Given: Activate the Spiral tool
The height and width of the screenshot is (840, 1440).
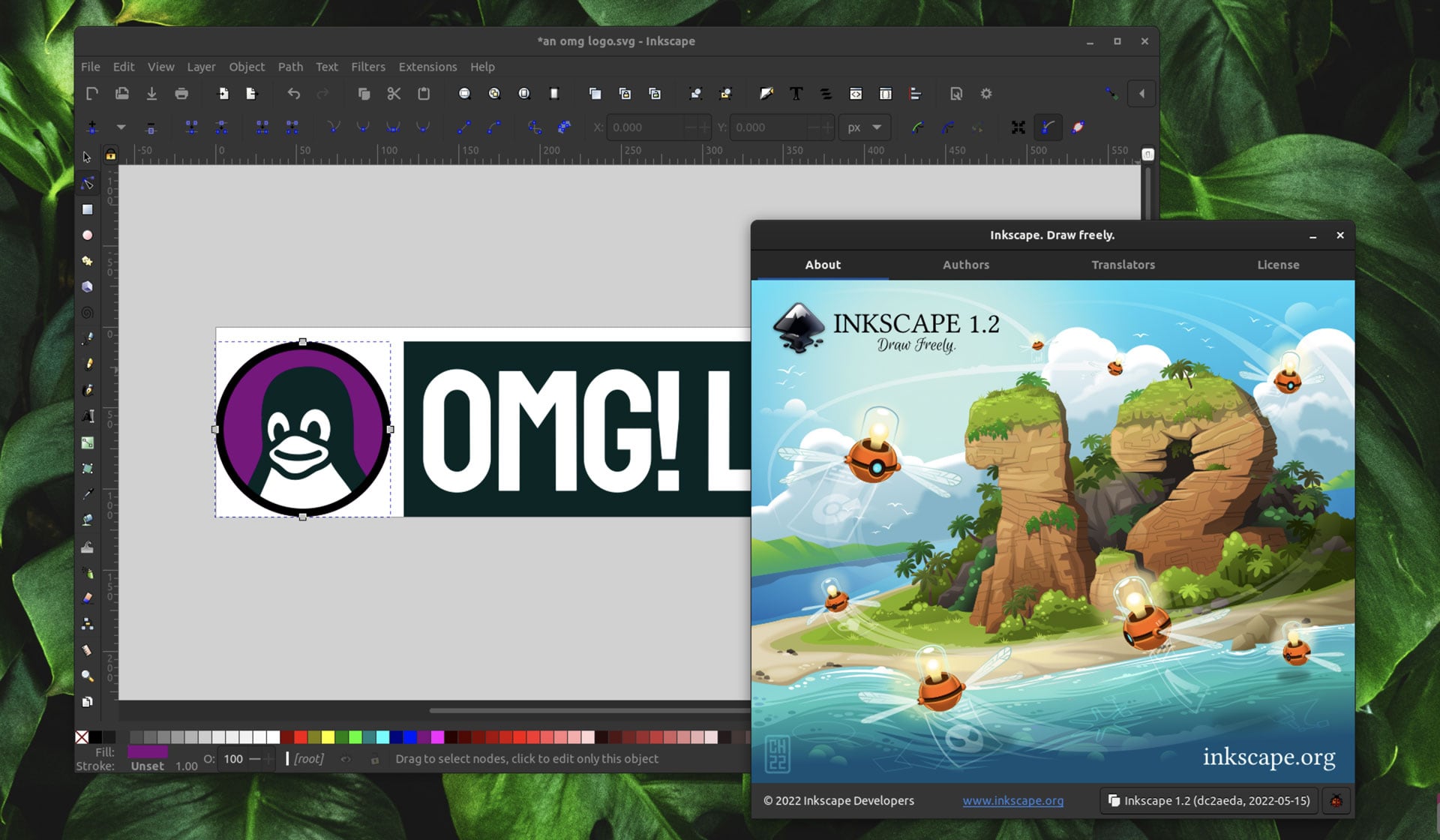Looking at the screenshot, I should (88, 313).
